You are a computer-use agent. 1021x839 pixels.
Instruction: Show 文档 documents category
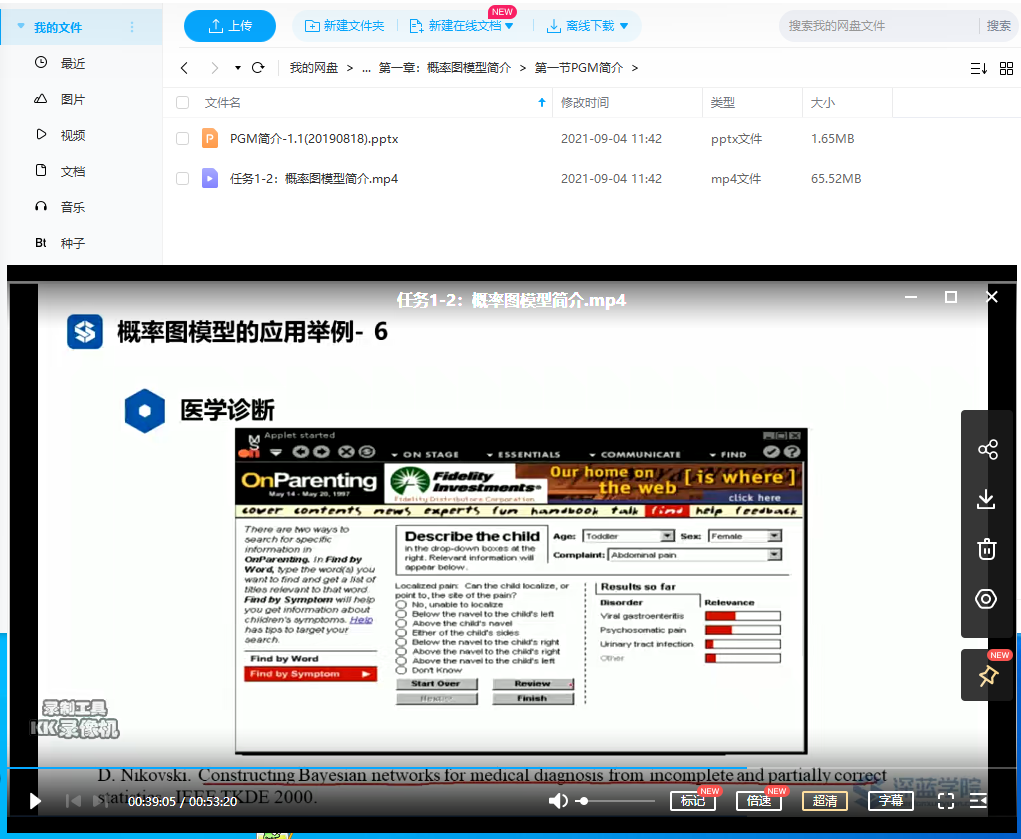pos(73,171)
